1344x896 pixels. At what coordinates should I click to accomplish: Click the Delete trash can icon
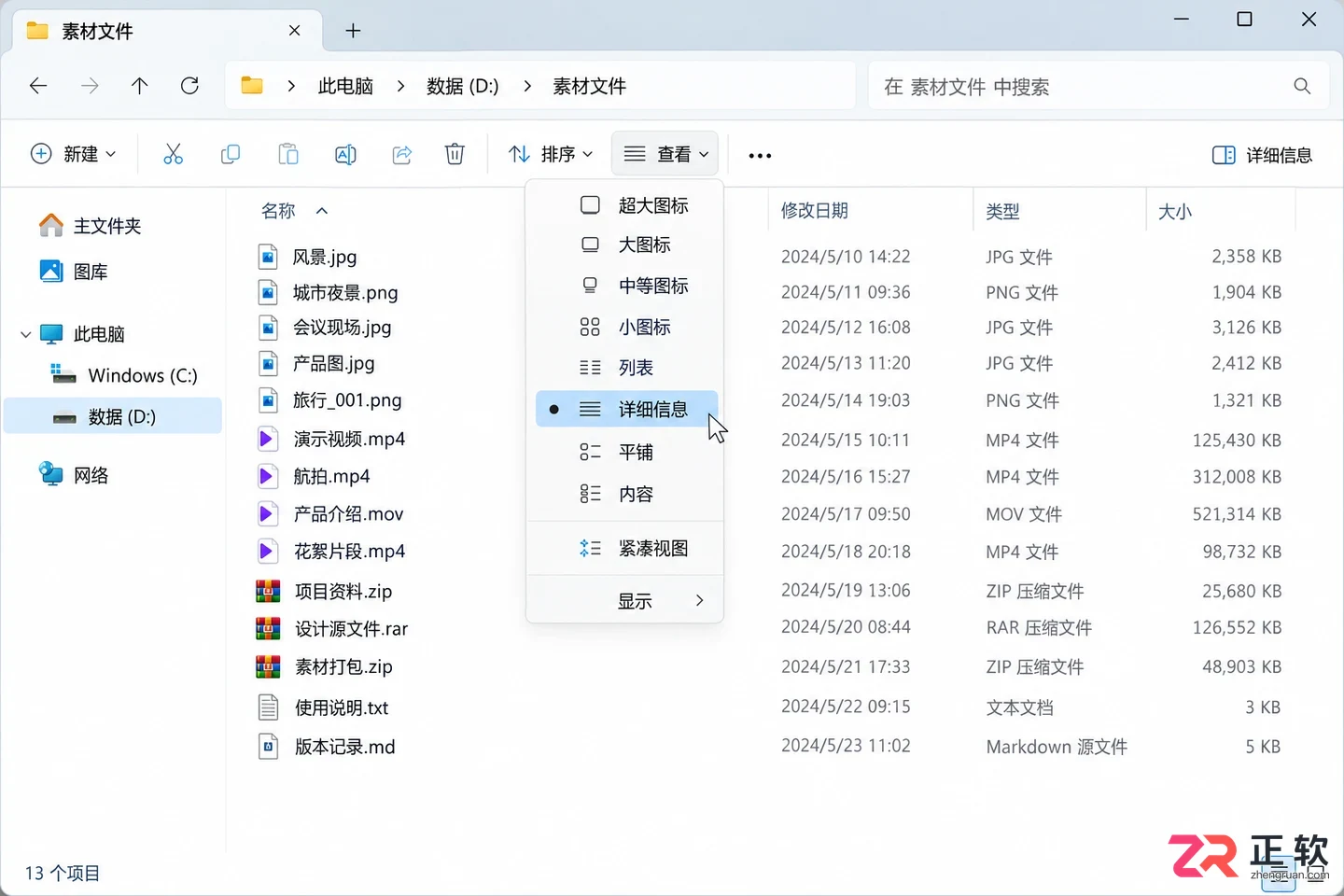(x=455, y=154)
